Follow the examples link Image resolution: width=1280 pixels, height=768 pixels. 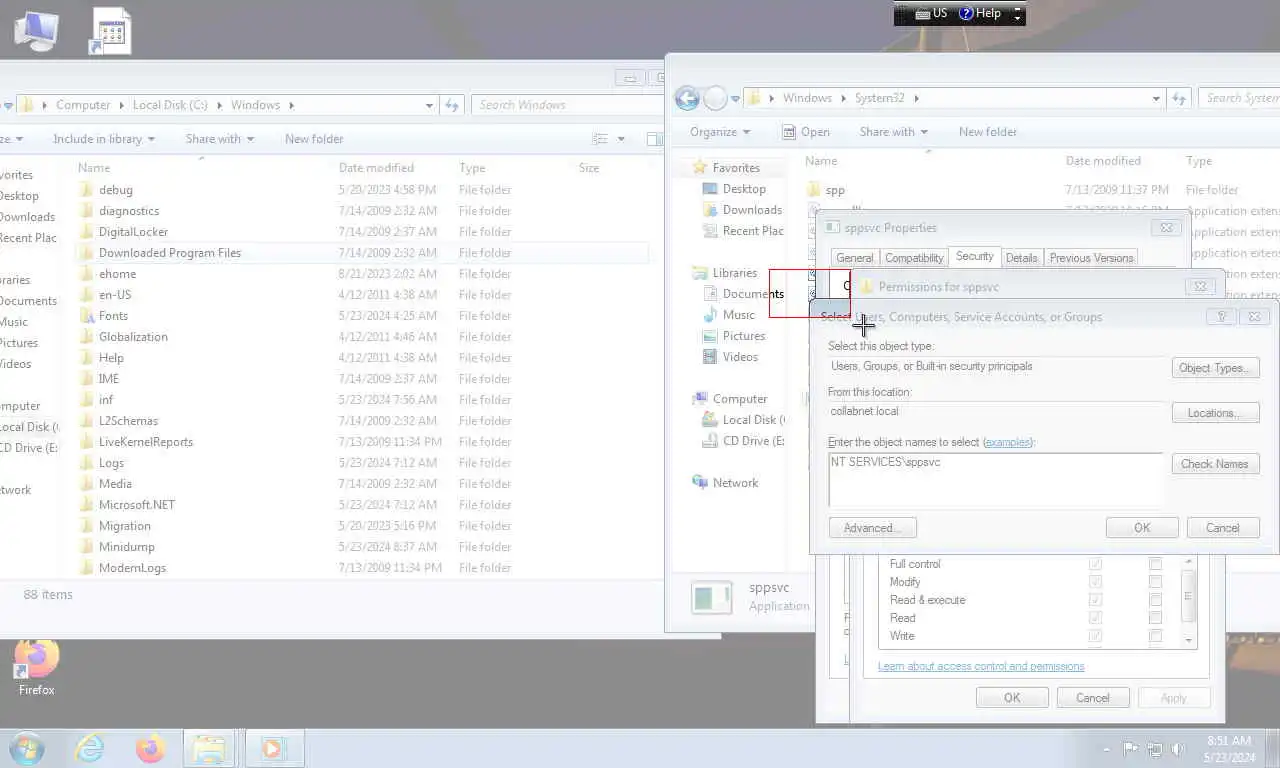[x=1007, y=442]
